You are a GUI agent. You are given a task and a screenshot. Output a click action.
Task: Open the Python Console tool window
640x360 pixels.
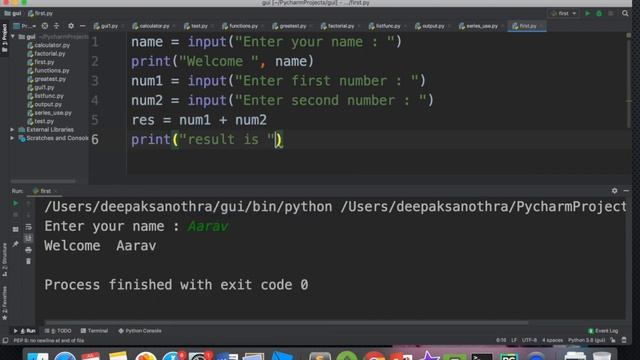coord(140,331)
